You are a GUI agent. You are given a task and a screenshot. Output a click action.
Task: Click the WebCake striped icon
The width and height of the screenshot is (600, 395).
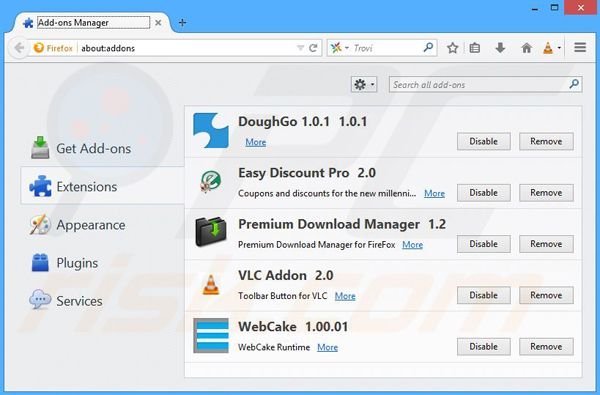(x=211, y=336)
